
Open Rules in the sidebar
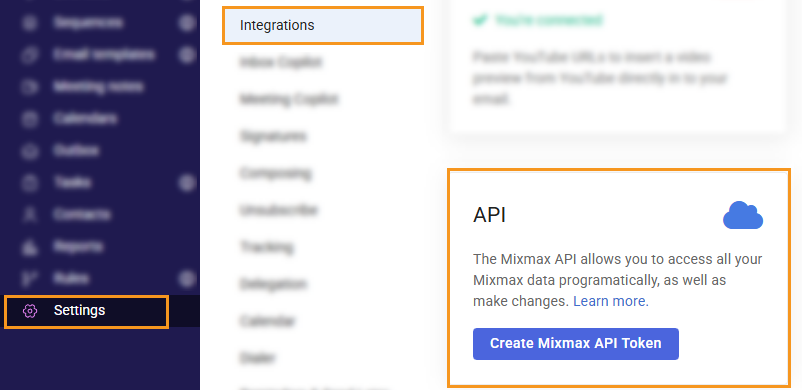(x=71, y=278)
